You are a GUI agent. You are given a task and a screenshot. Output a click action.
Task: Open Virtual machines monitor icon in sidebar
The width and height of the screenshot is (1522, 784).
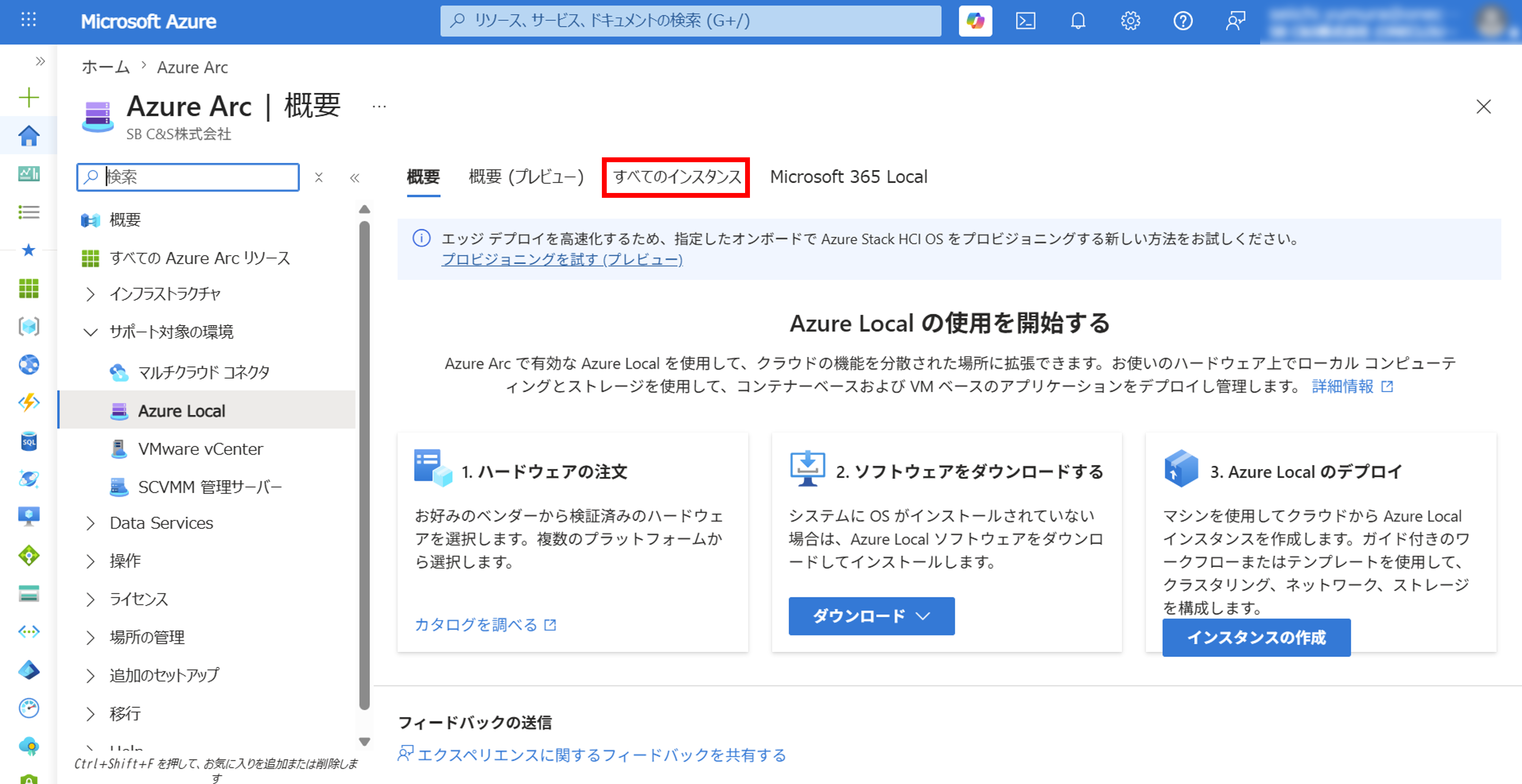(x=28, y=517)
